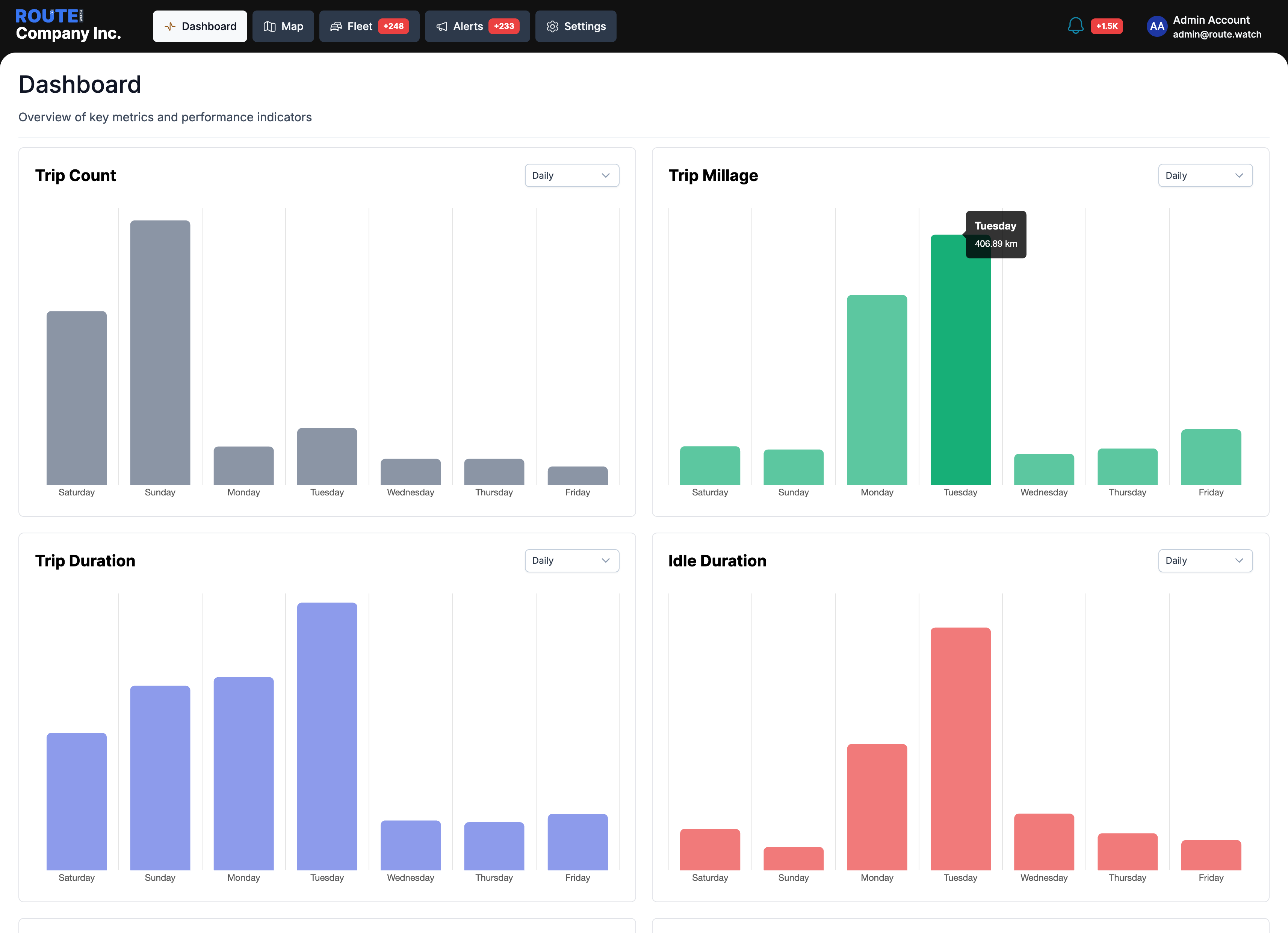Click Monday bar in Trip Millage chart
This screenshot has height=933, width=1288.
[x=877, y=390]
